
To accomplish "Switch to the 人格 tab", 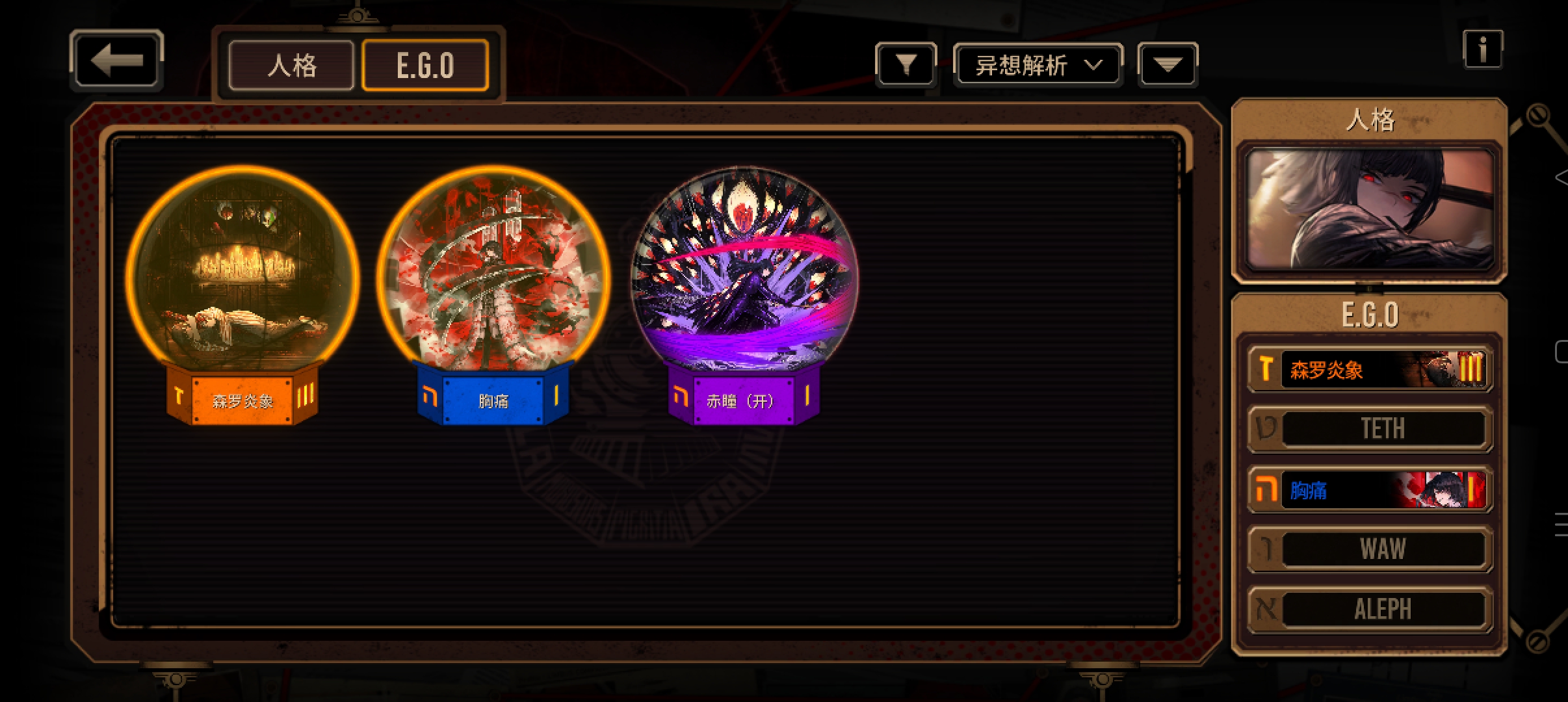I will [291, 65].
